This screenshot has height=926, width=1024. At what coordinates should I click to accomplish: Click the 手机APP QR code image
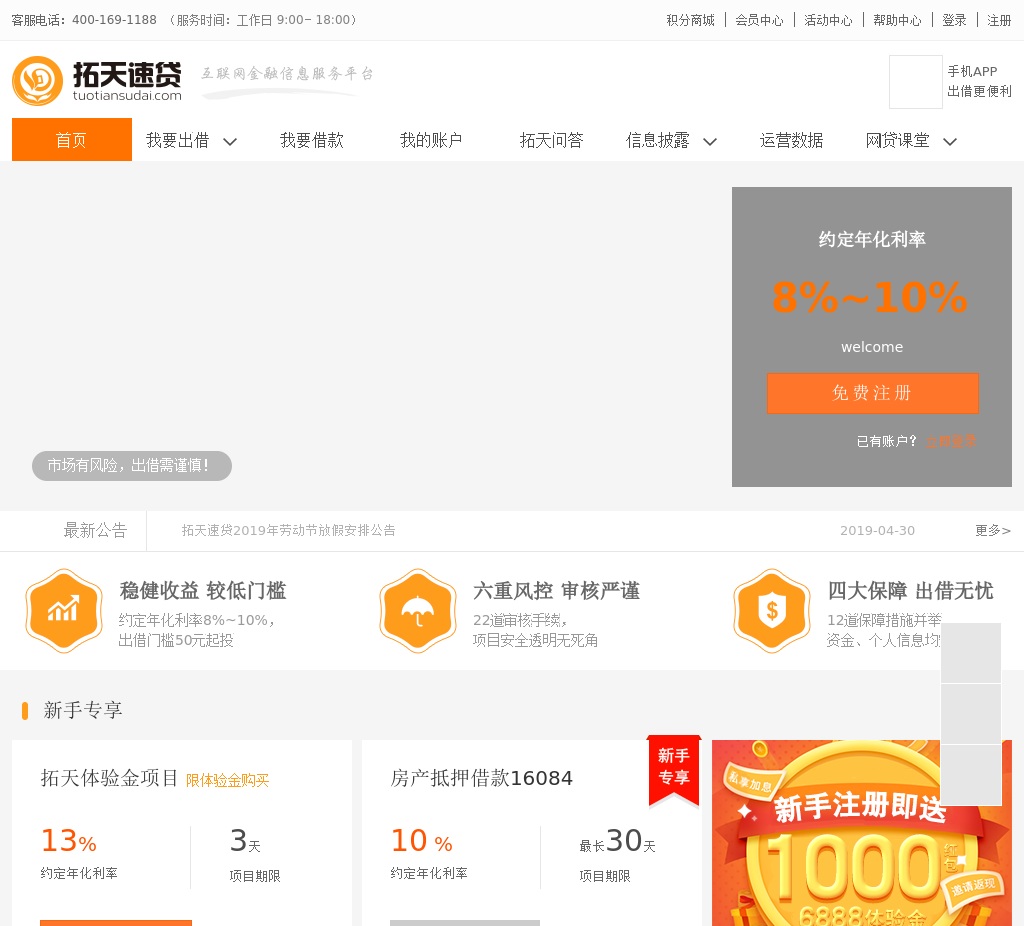click(915, 82)
